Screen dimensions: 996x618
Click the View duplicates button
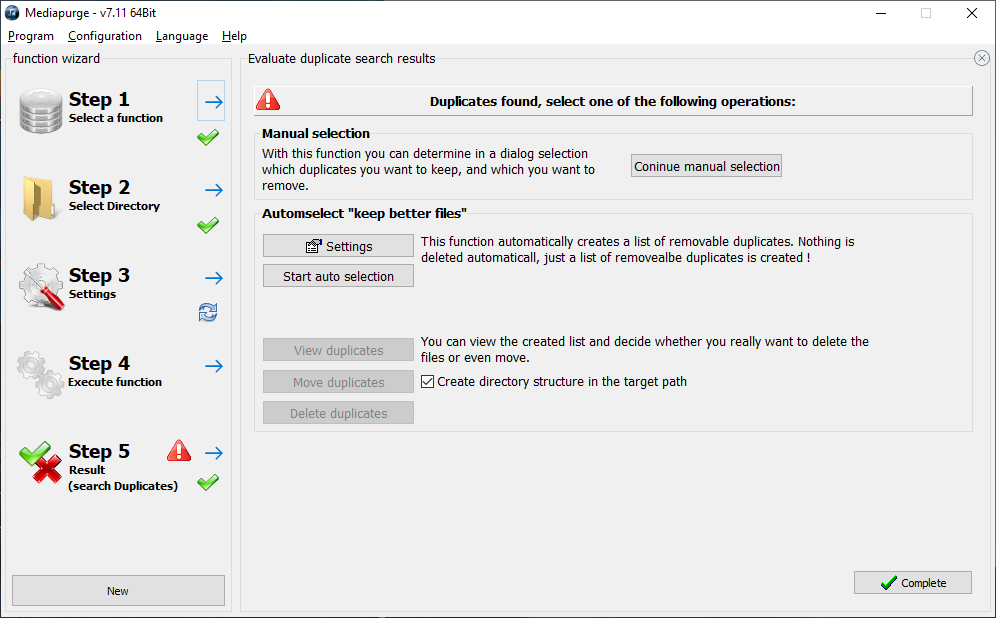pos(339,350)
